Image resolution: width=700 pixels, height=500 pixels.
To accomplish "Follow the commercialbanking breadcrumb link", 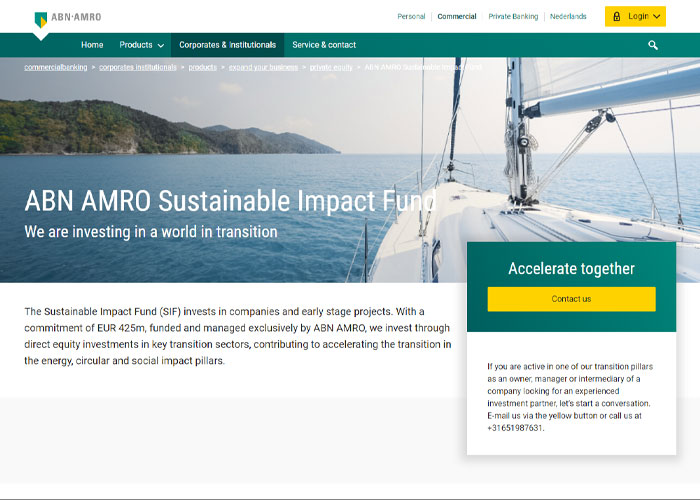I will pyautogui.click(x=56, y=67).
